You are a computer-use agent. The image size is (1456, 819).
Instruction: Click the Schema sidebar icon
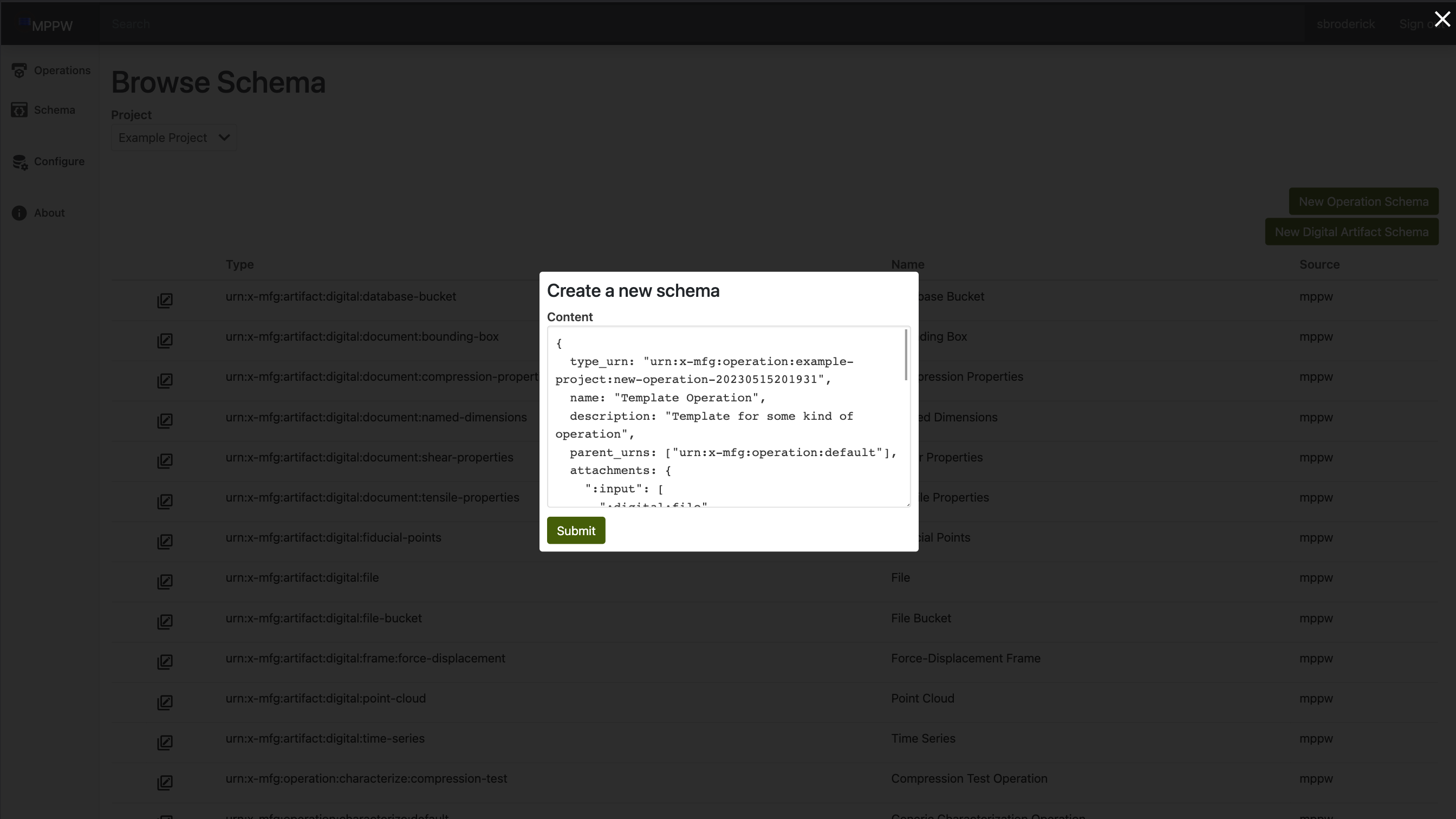[x=19, y=109]
